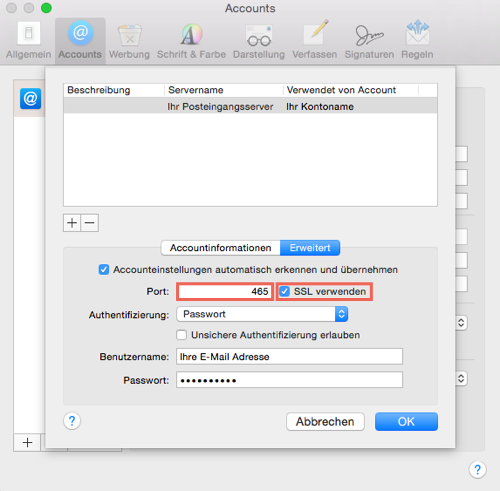Image resolution: width=500 pixels, height=491 pixels.
Task: Select the Accounts toolbar icon
Action: pos(80,40)
